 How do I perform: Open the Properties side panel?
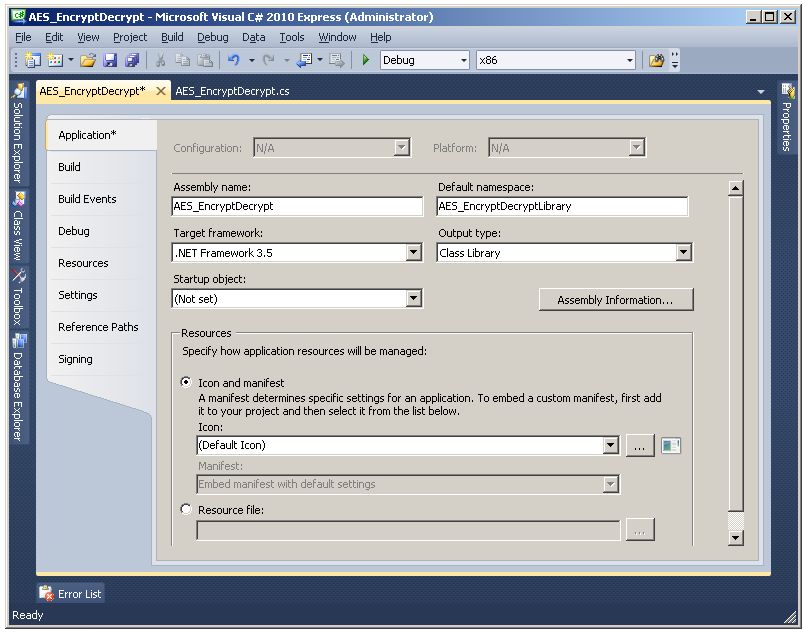click(x=787, y=118)
